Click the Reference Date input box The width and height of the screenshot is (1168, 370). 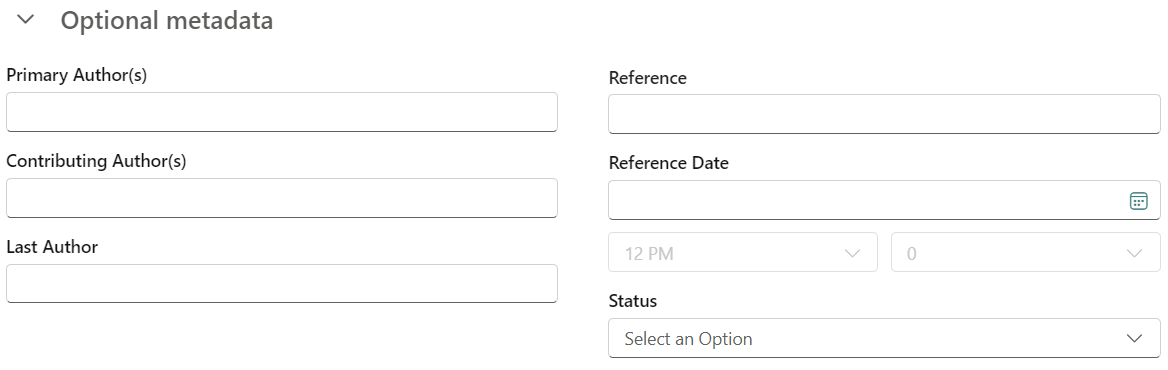click(x=884, y=200)
